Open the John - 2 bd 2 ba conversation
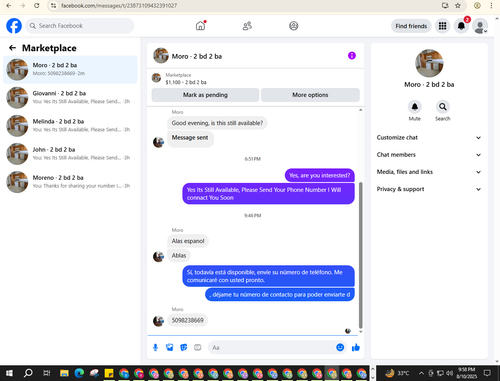 70,154
